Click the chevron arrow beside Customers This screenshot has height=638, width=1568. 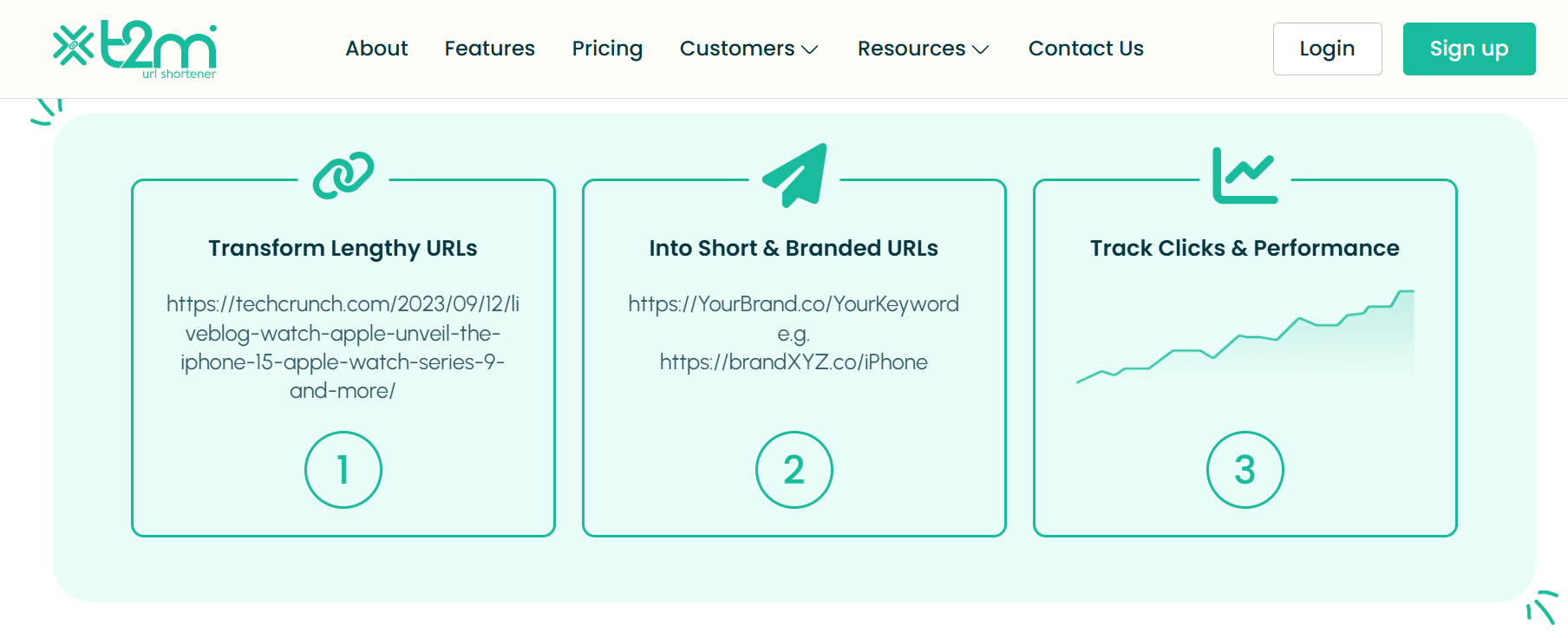tap(810, 49)
